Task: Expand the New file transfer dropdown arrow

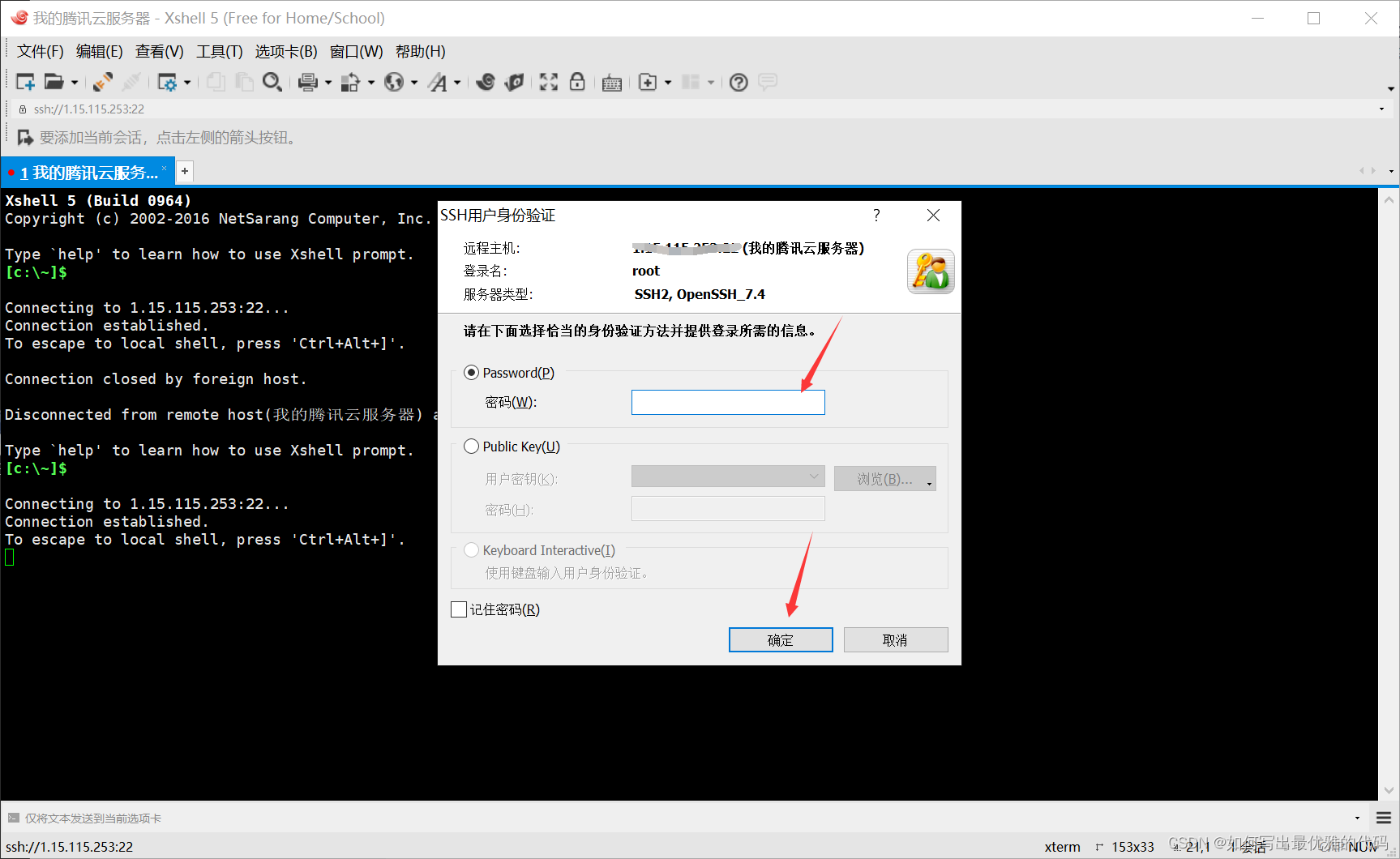Action: [x=668, y=82]
